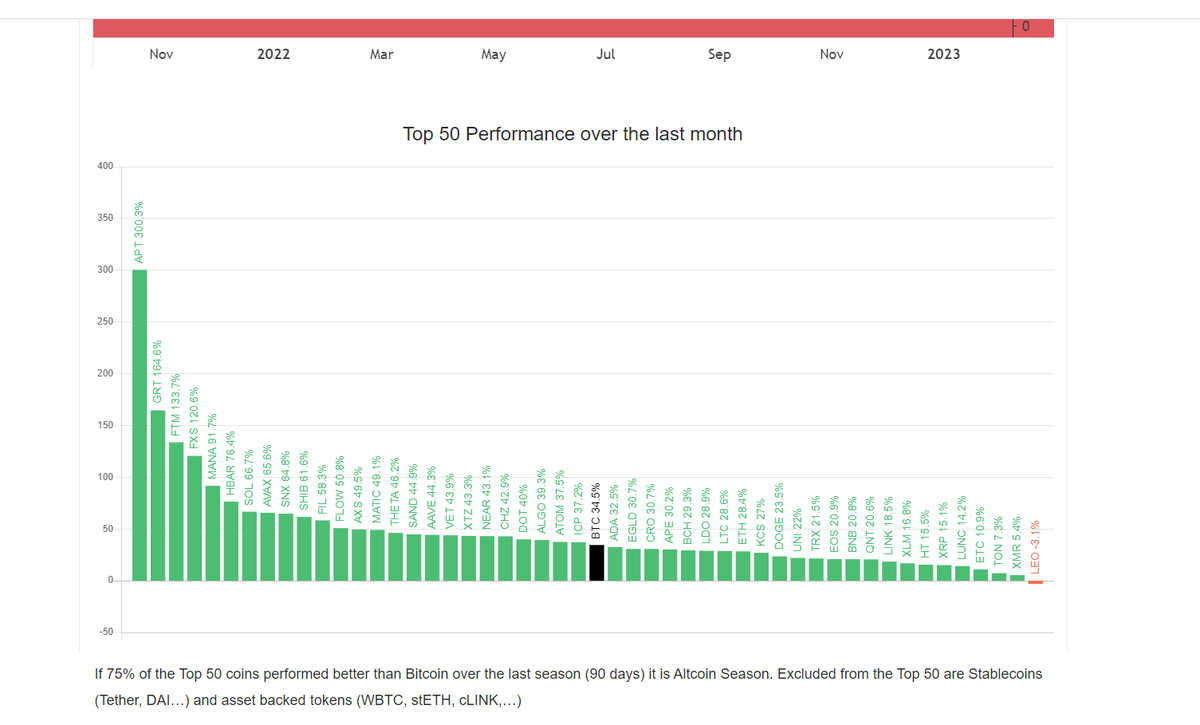Click the ALGO 39.3% label
Screen dimensions: 1200x725
tap(541, 502)
